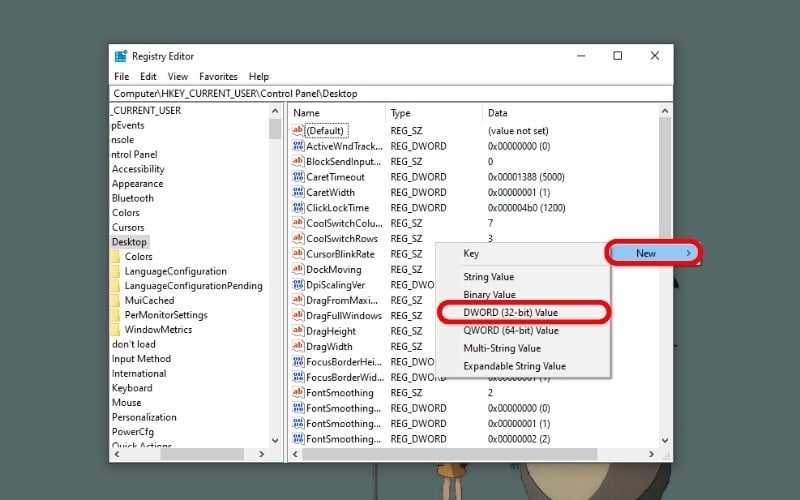The image size is (800, 500).
Task: Click the folder icon of PerMonitorSettings key
Action: point(115,315)
